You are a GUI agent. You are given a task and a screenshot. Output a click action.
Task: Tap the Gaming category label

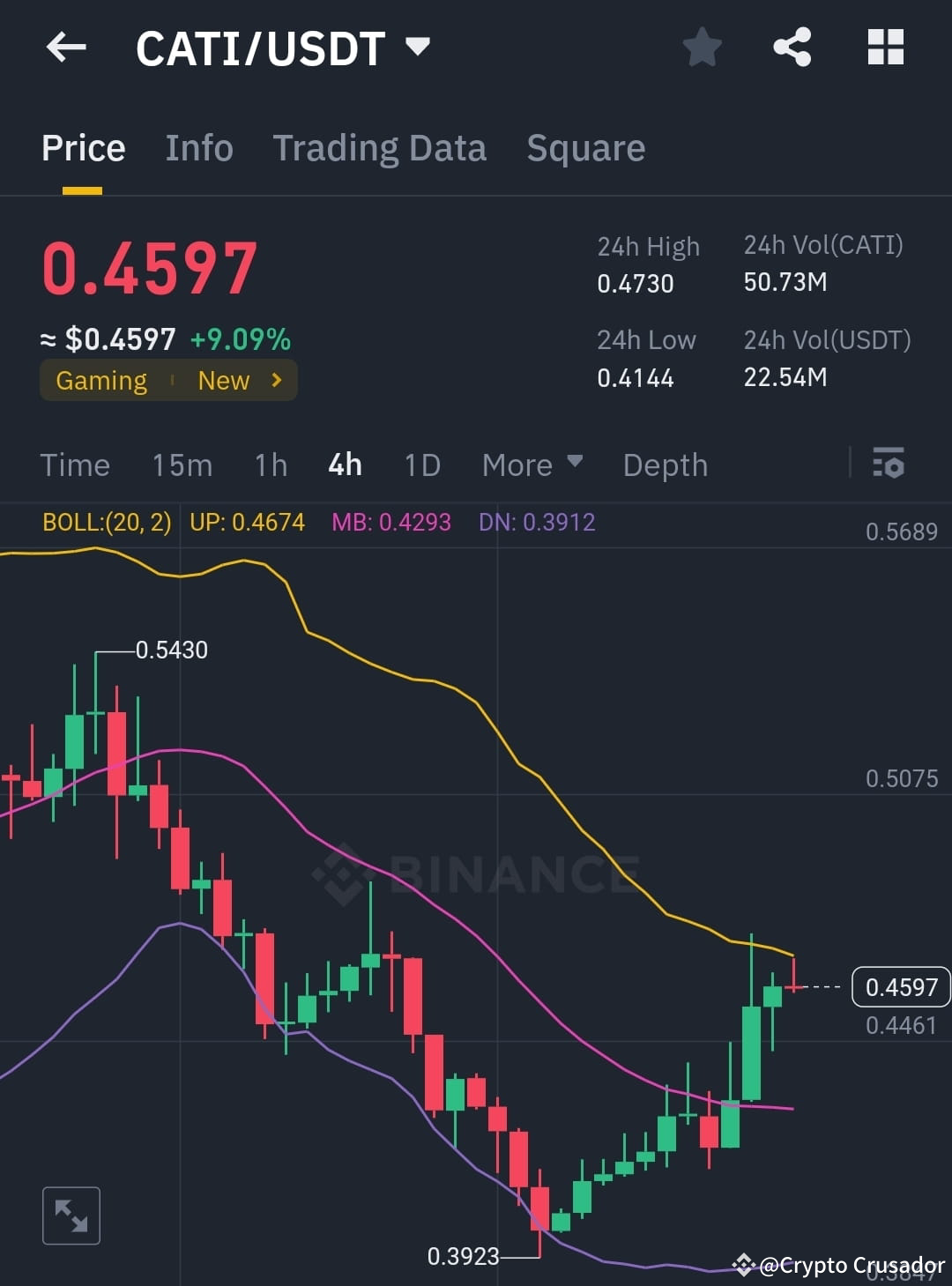(101, 380)
